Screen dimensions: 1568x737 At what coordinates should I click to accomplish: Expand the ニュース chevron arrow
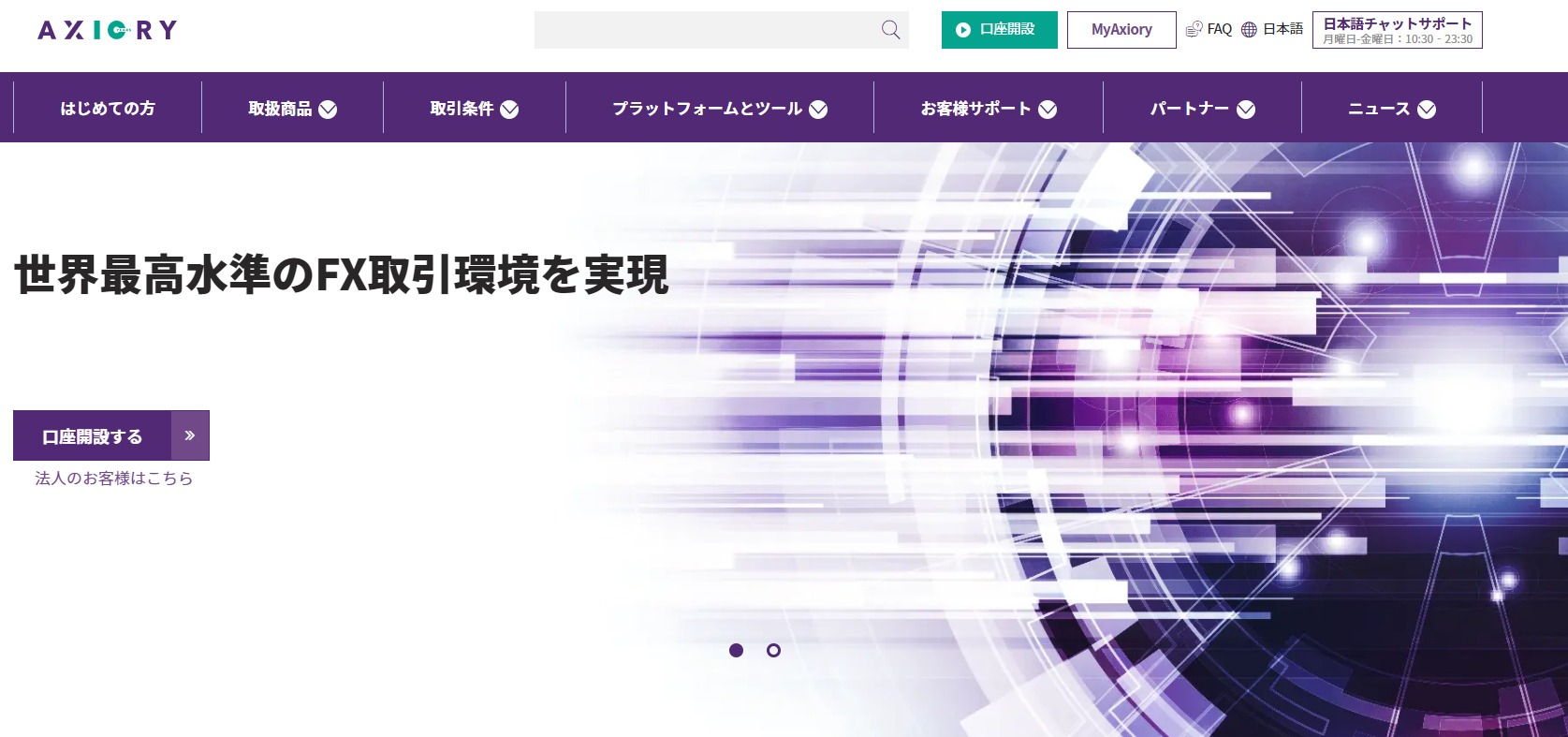click(1427, 110)
